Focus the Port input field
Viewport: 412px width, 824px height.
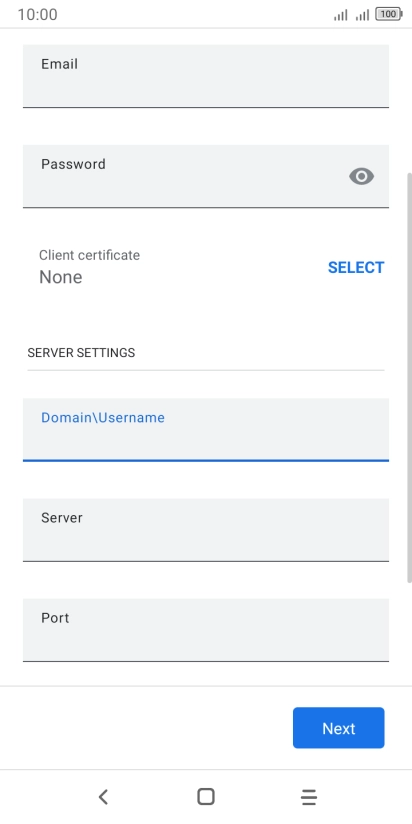point(206,630)
